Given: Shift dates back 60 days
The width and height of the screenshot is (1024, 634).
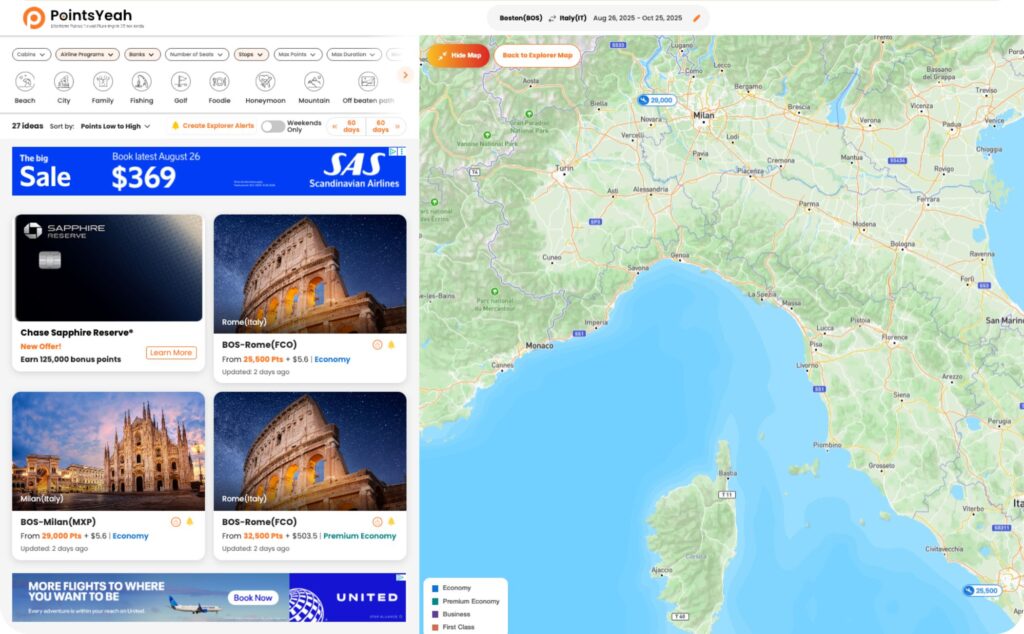Looking at the screenshot, I should tap(347, 126).
